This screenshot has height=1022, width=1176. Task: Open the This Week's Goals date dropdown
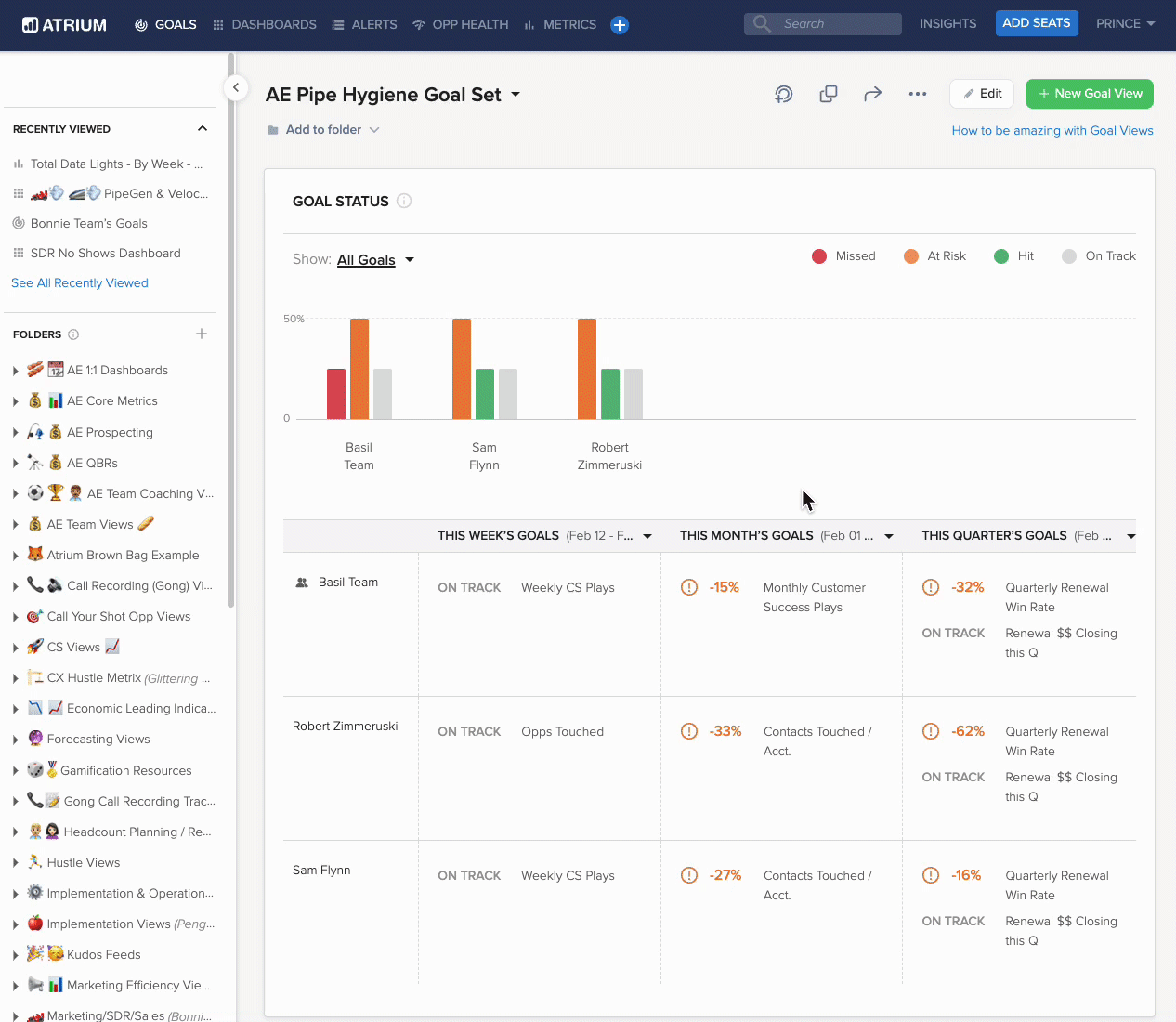[x=647, y=536]
